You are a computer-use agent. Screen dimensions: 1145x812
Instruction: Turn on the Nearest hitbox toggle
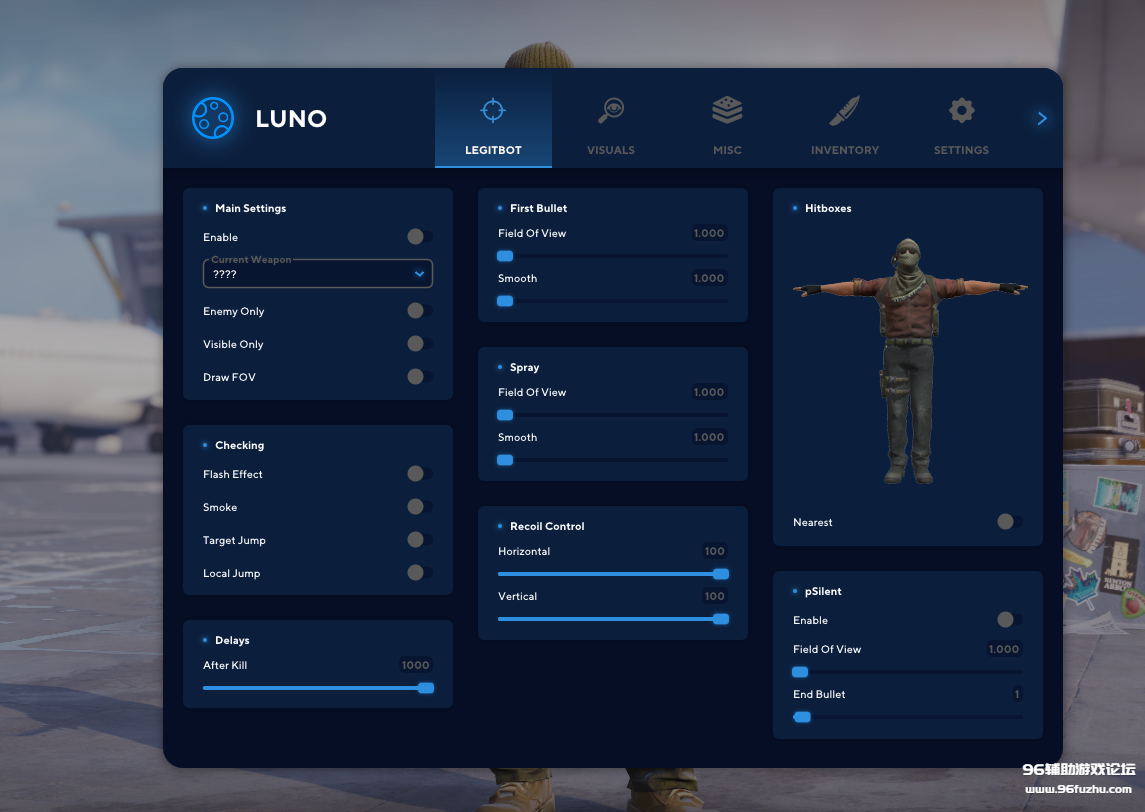point(1008,522)
